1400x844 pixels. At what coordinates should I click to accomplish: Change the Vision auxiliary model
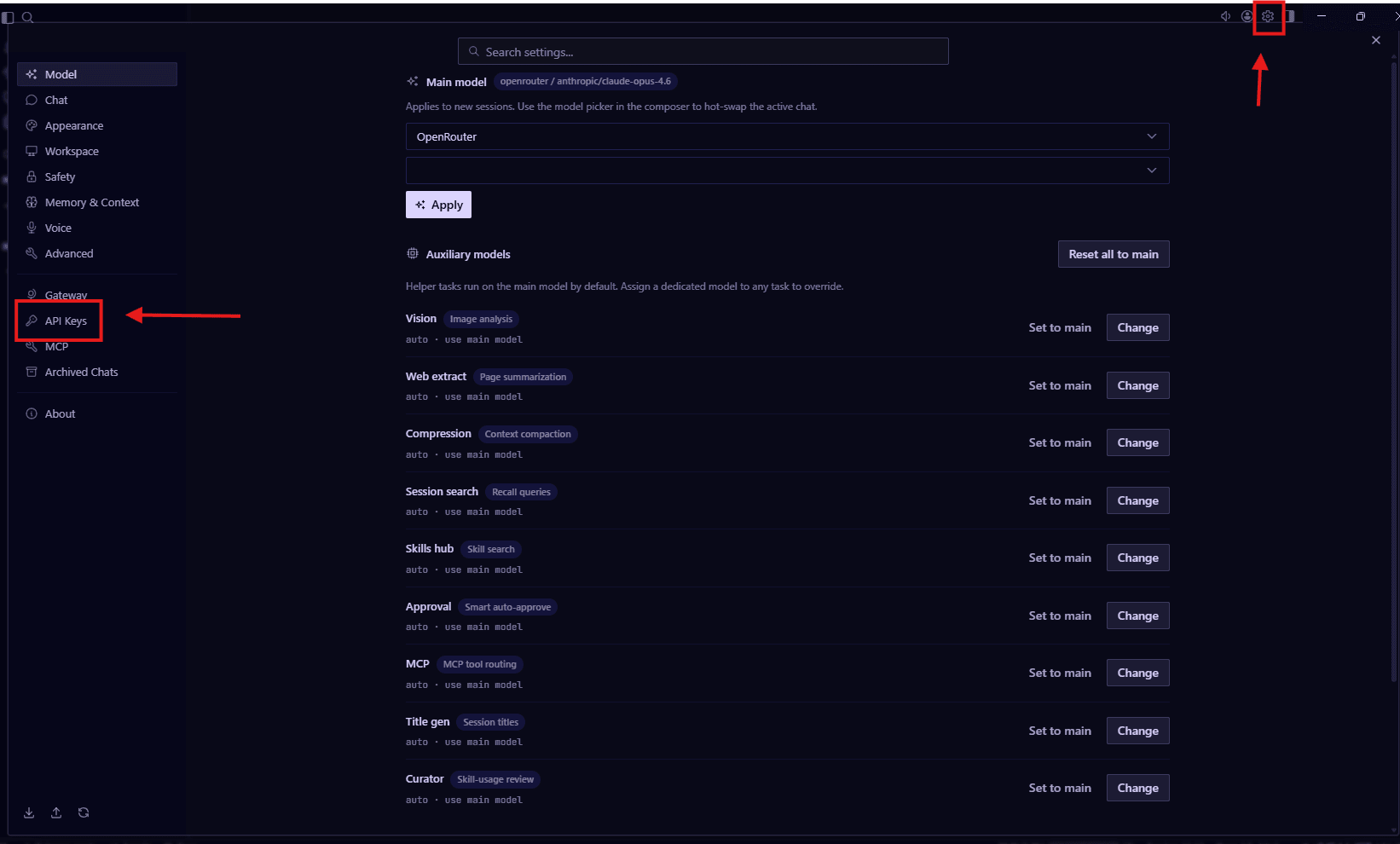coord(1137,327)
